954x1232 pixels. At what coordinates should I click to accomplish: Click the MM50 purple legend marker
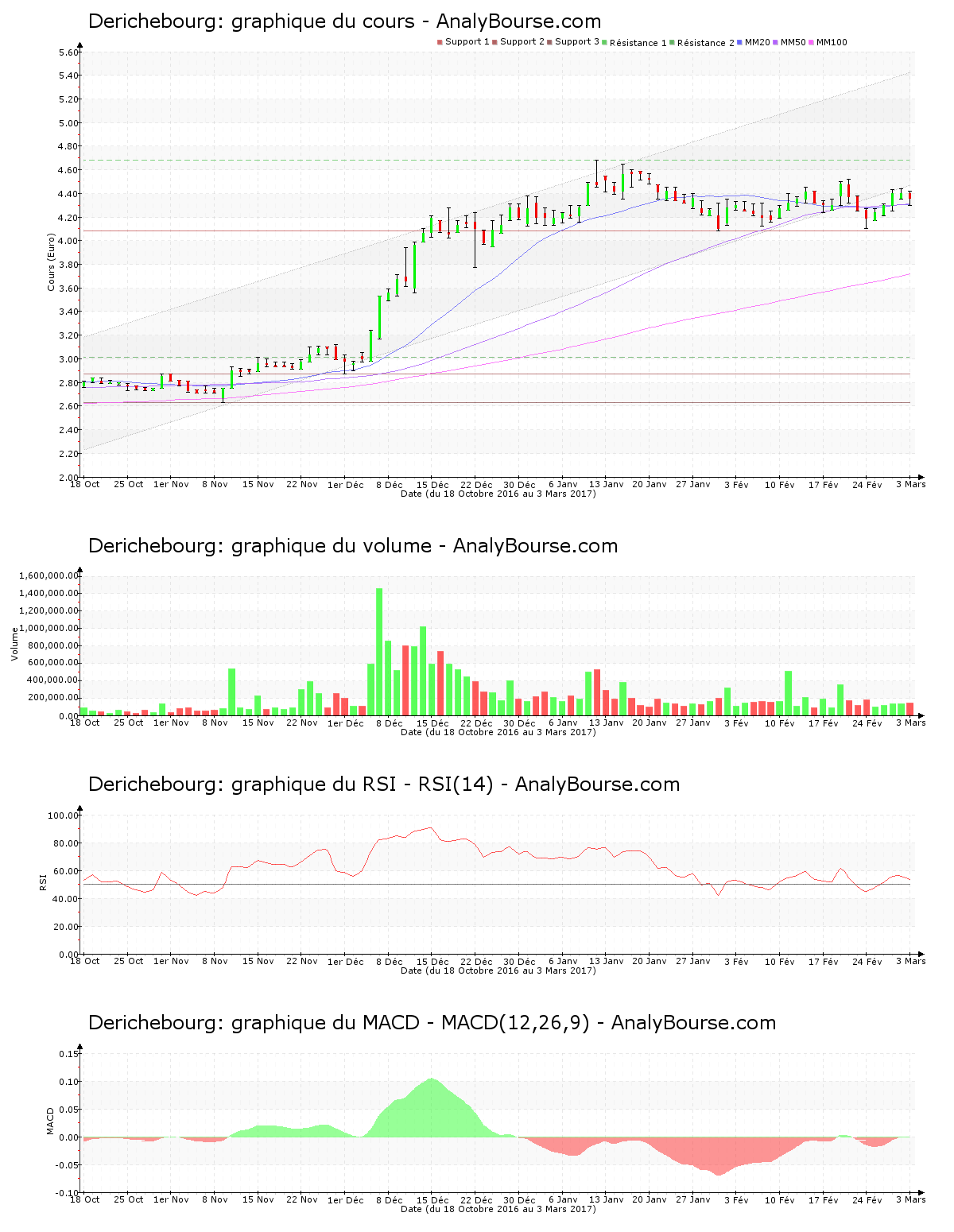[x=776, y=42]
